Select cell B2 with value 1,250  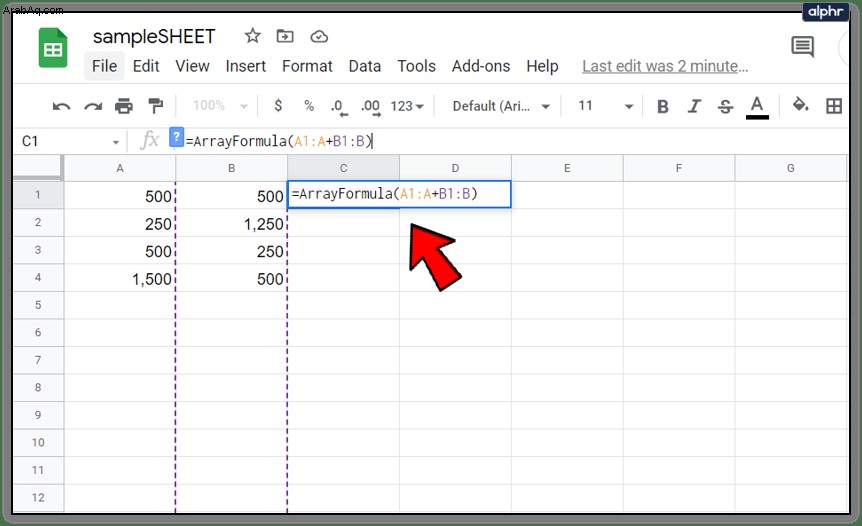pyautogui.click(x=231, y=223)
